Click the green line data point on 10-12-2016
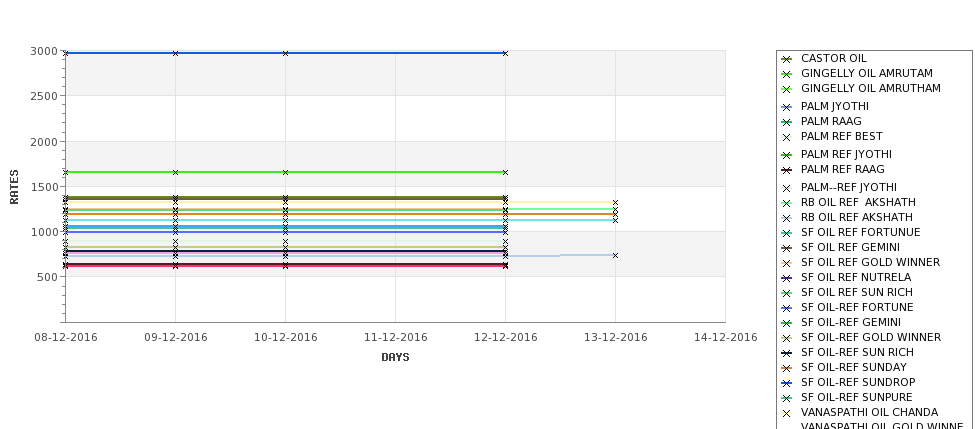 coord(285,172)
